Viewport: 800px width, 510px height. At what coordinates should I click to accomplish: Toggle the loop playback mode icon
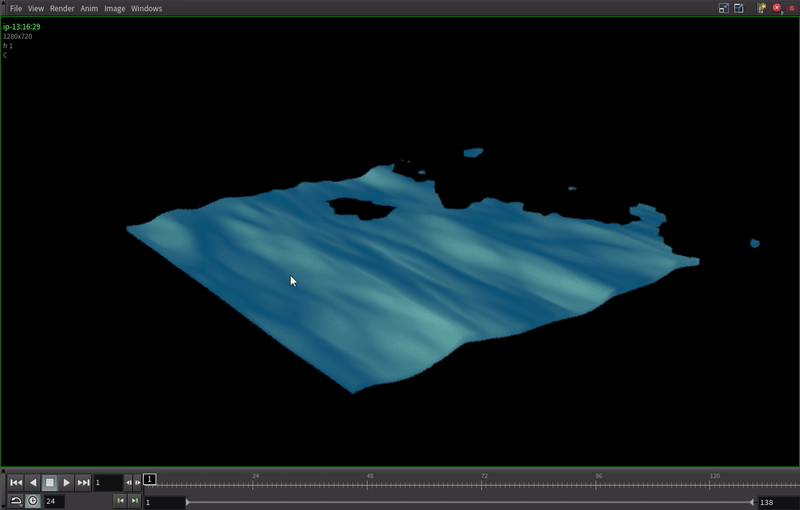point(16,501)
